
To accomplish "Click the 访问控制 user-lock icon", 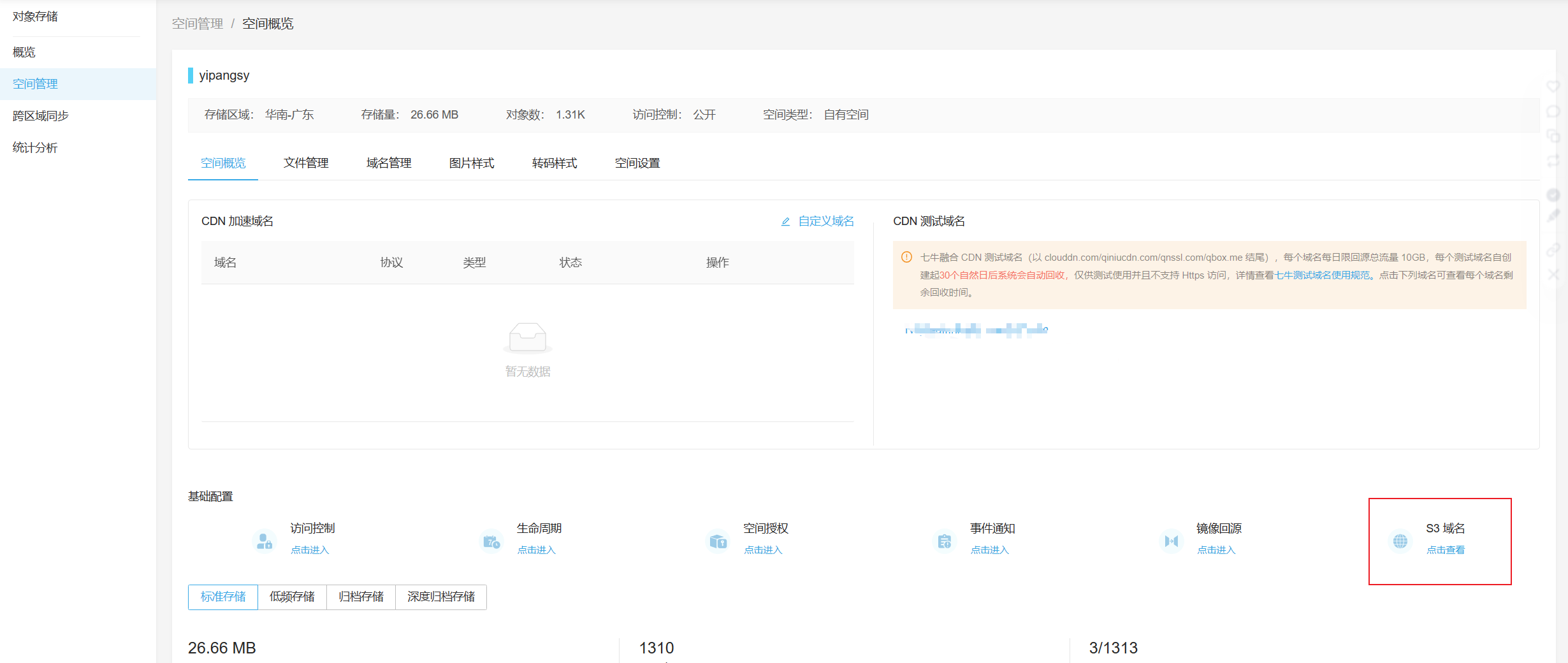I will tap(264, 541).
